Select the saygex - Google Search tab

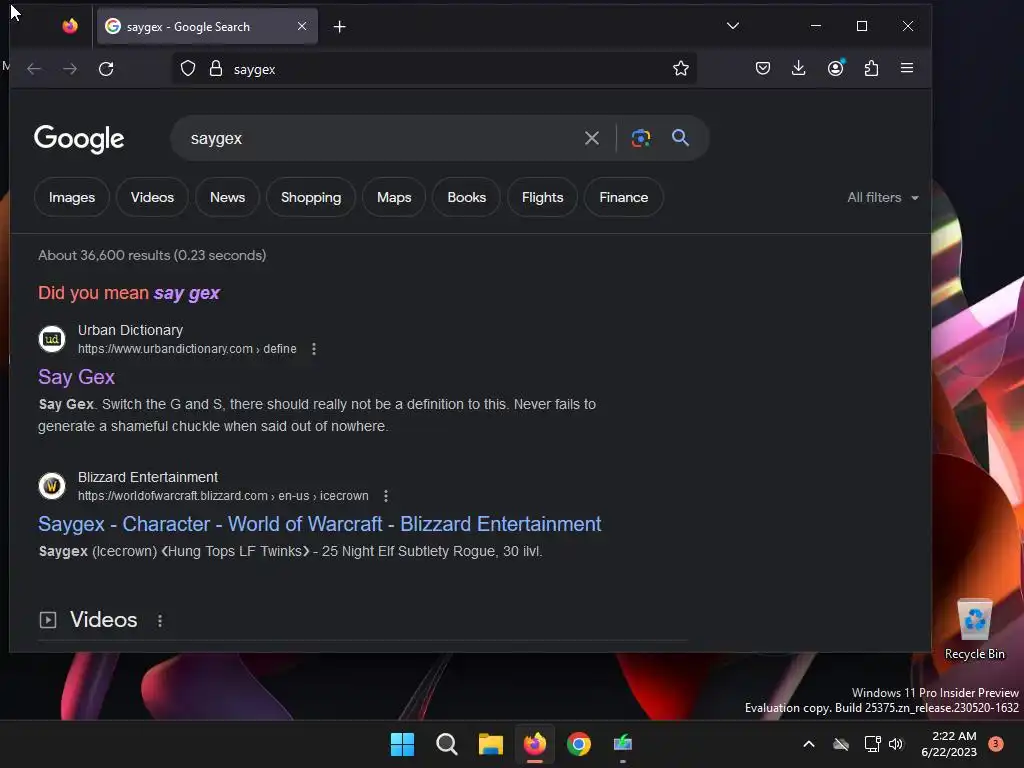[207, 26]
